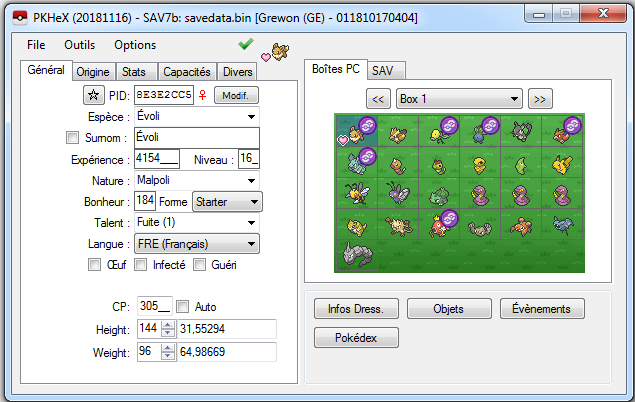Select the Kakuna sprite in the box
The width and height of the screenshot is (635, 402).
(480, 165)
